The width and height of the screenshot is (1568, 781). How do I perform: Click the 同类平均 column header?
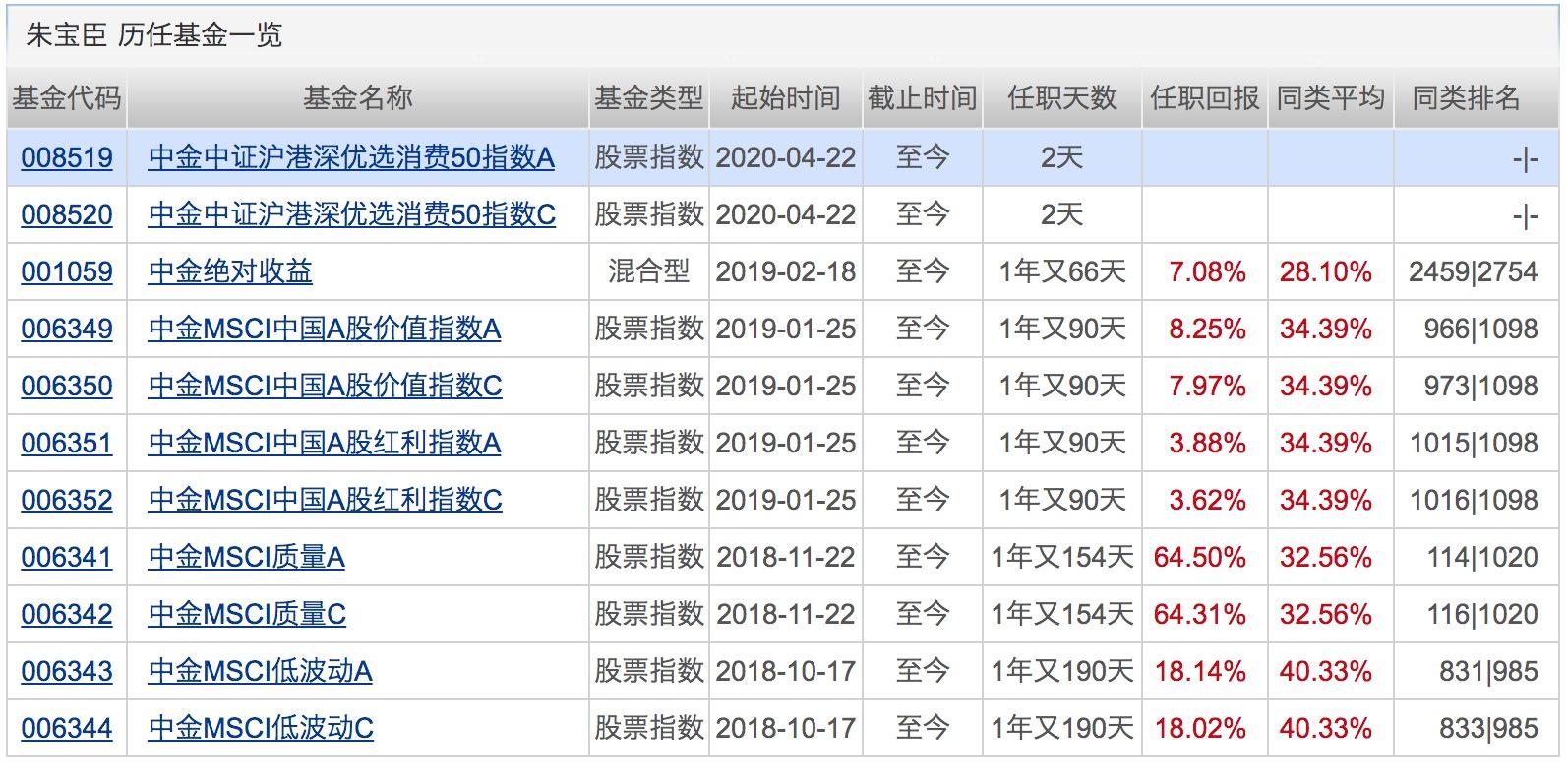pos(1331,98)
